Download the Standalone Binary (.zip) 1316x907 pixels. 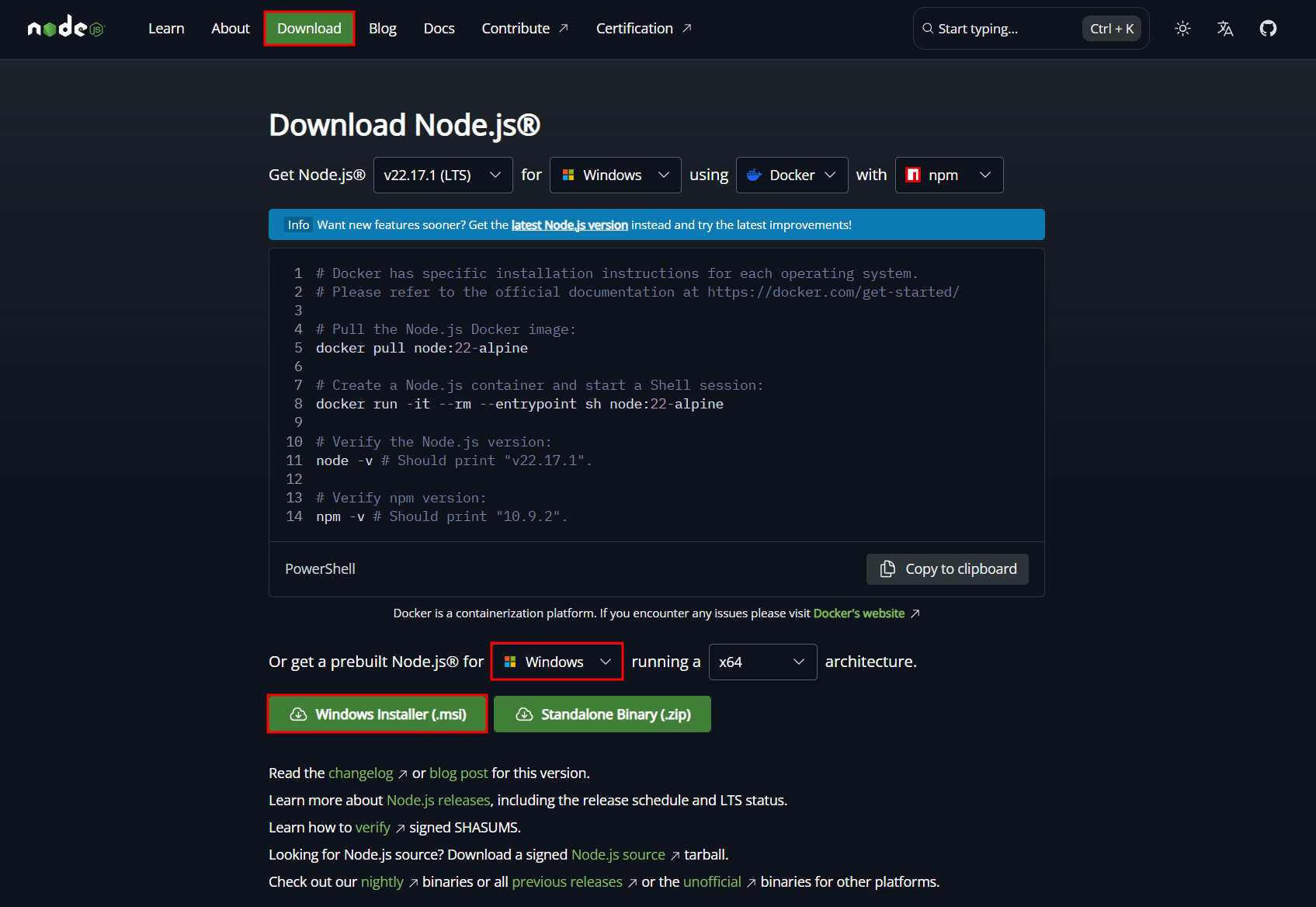coord(602,714)
